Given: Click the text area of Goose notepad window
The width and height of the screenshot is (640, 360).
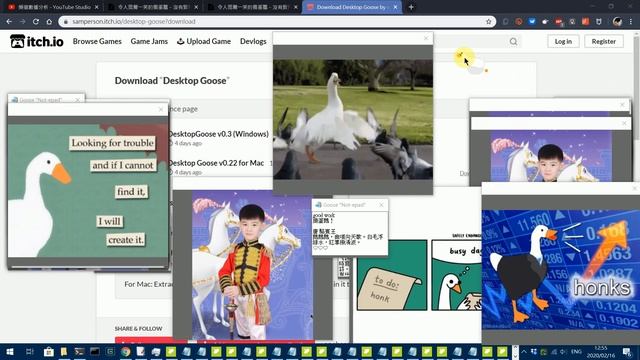Looking at the screenshot, I should [x=350, y=232].
